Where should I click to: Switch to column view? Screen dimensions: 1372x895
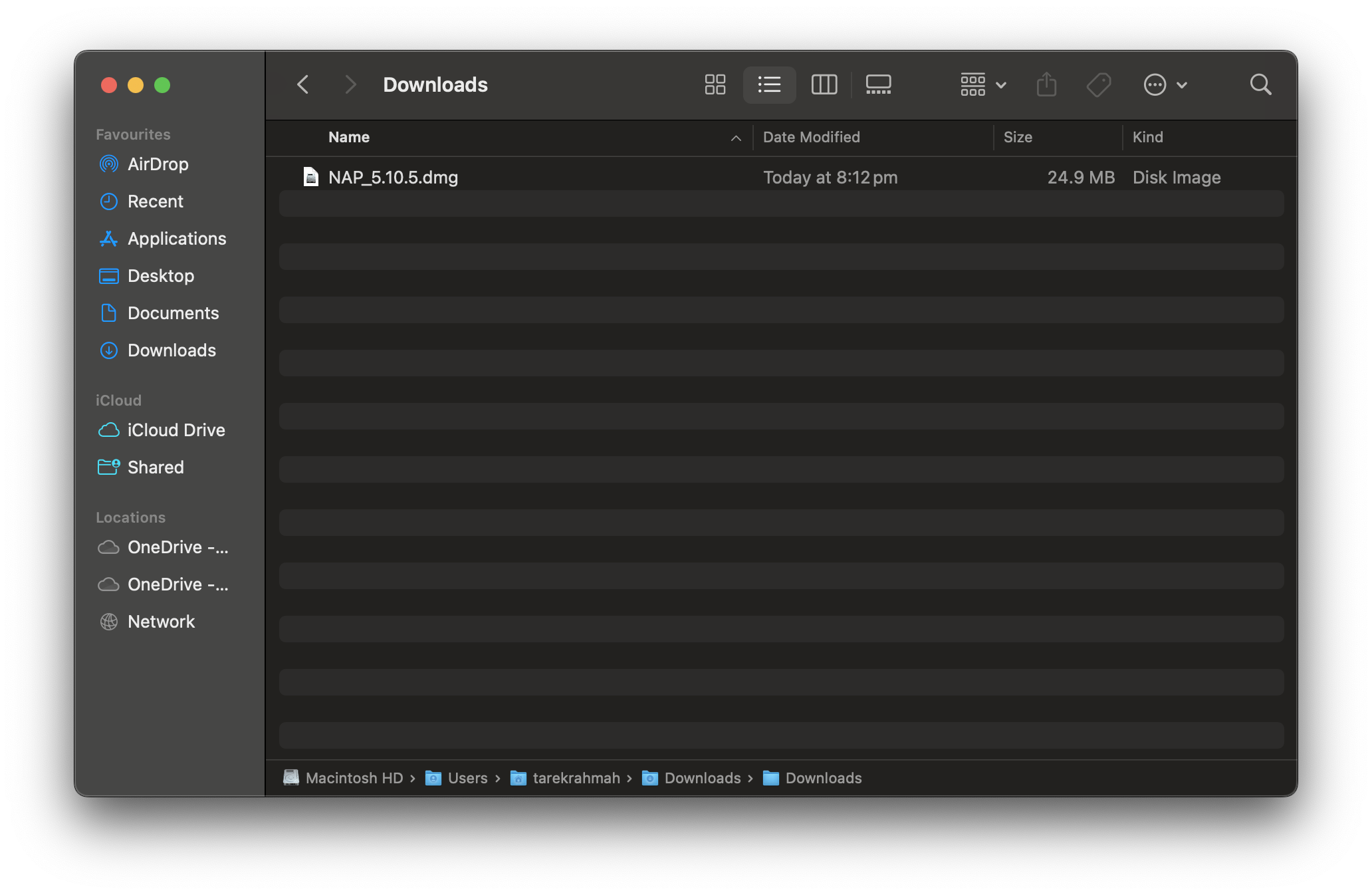tap(824, 84)
